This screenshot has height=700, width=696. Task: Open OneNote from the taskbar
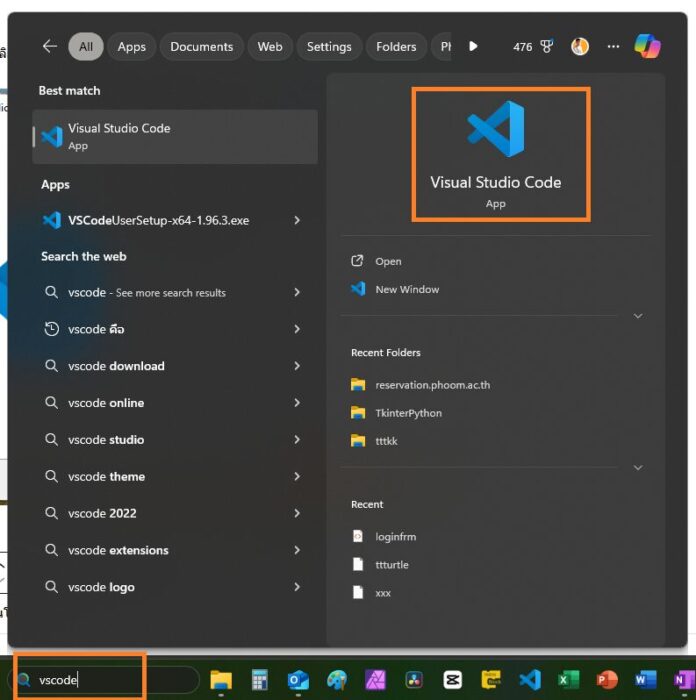[683, 680]
